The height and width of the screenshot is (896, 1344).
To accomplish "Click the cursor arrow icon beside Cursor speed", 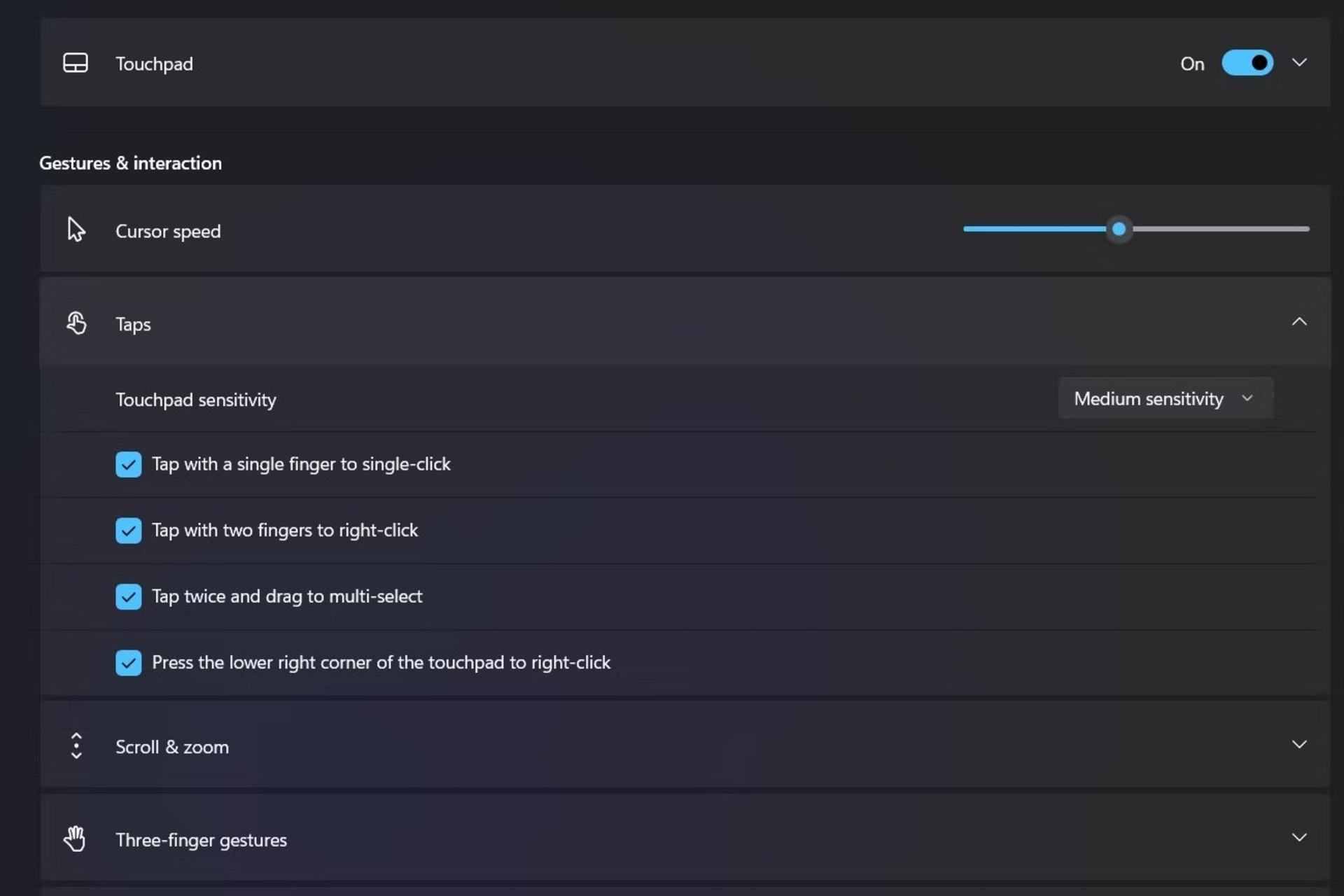I will 76,230.
